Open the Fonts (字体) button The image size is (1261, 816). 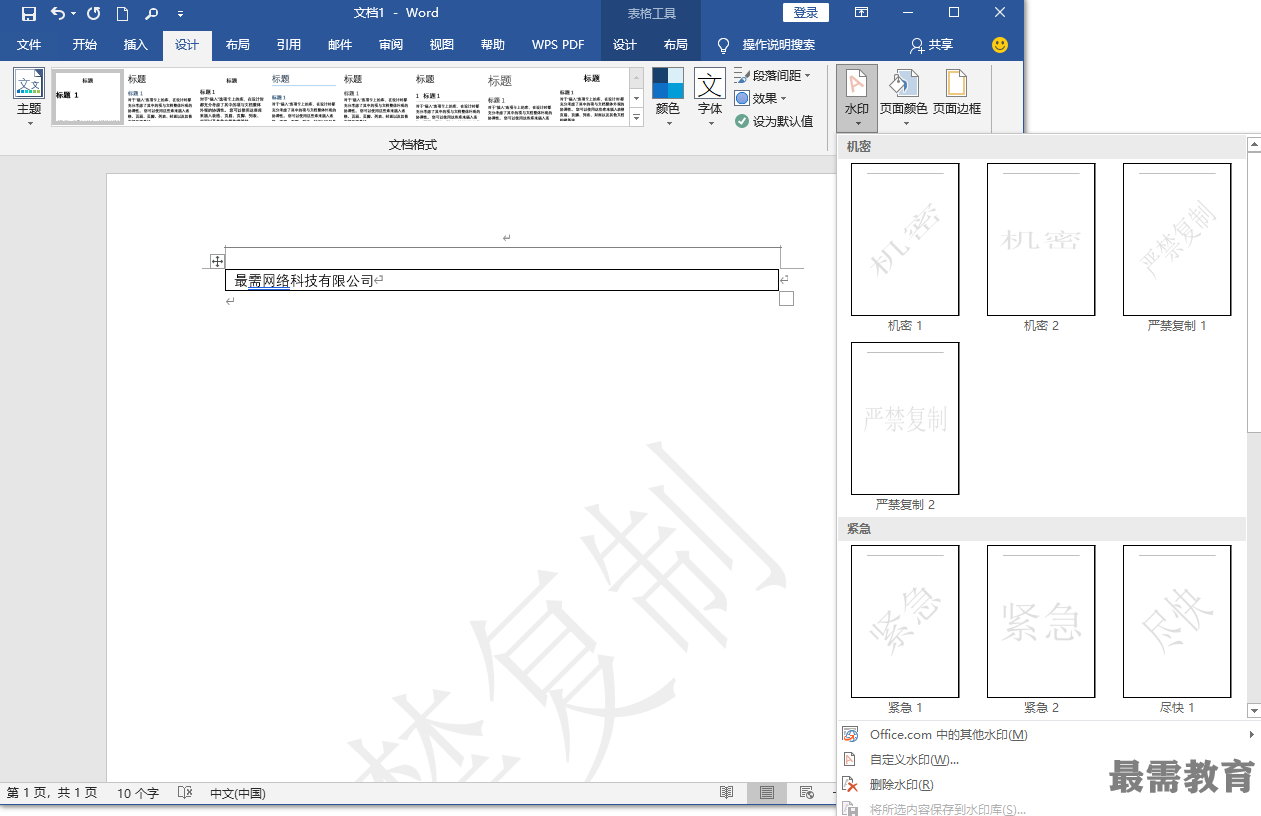click(710, 97)
